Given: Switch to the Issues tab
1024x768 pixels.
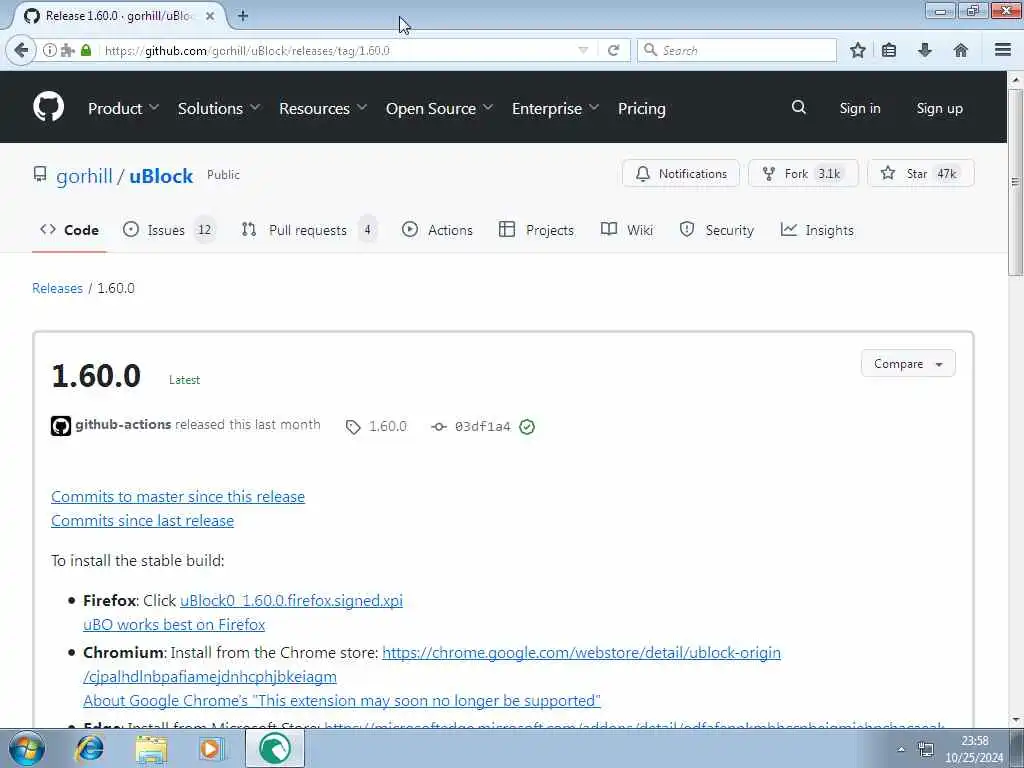Looking at the screenshot, I should point(169,230).
